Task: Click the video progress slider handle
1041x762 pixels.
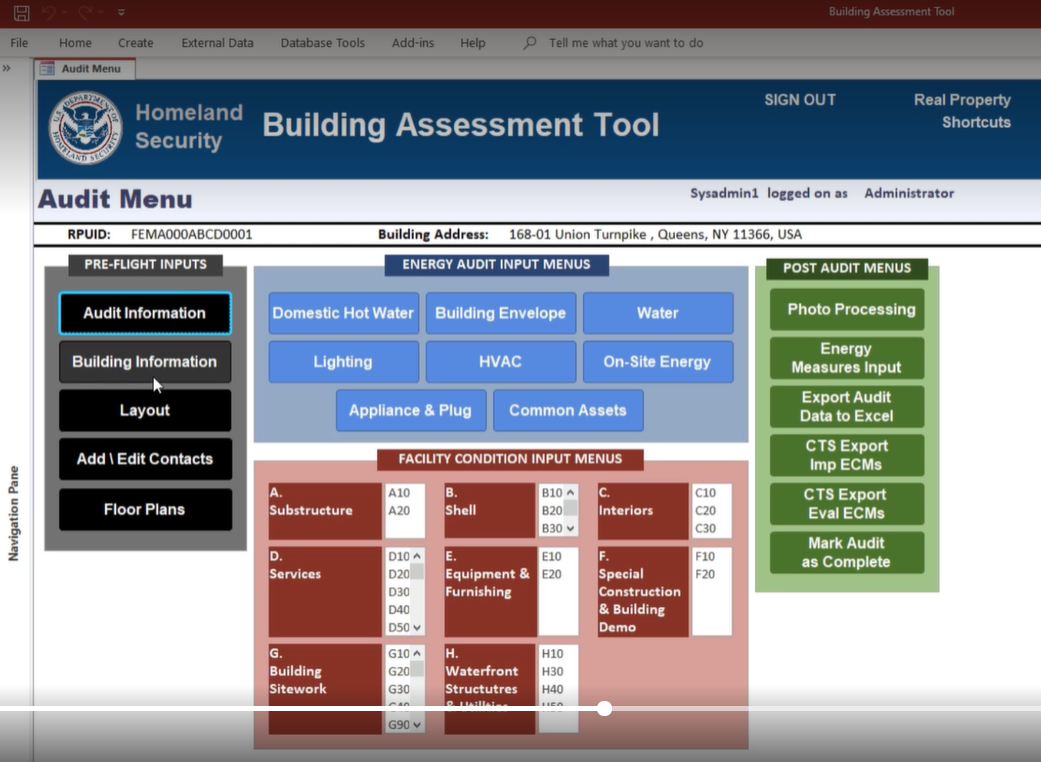Action: (x=604, y=708)
